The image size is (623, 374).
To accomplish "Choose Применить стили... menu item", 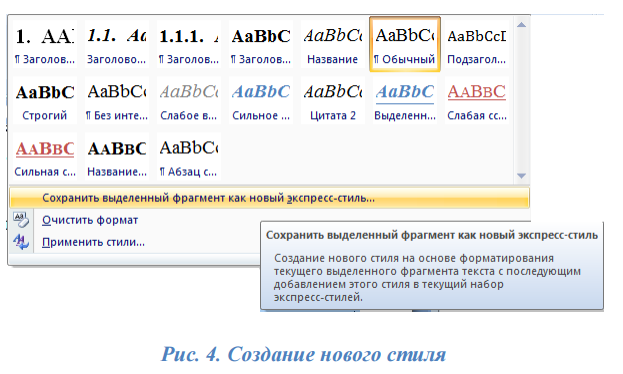I will pos(93,242).
